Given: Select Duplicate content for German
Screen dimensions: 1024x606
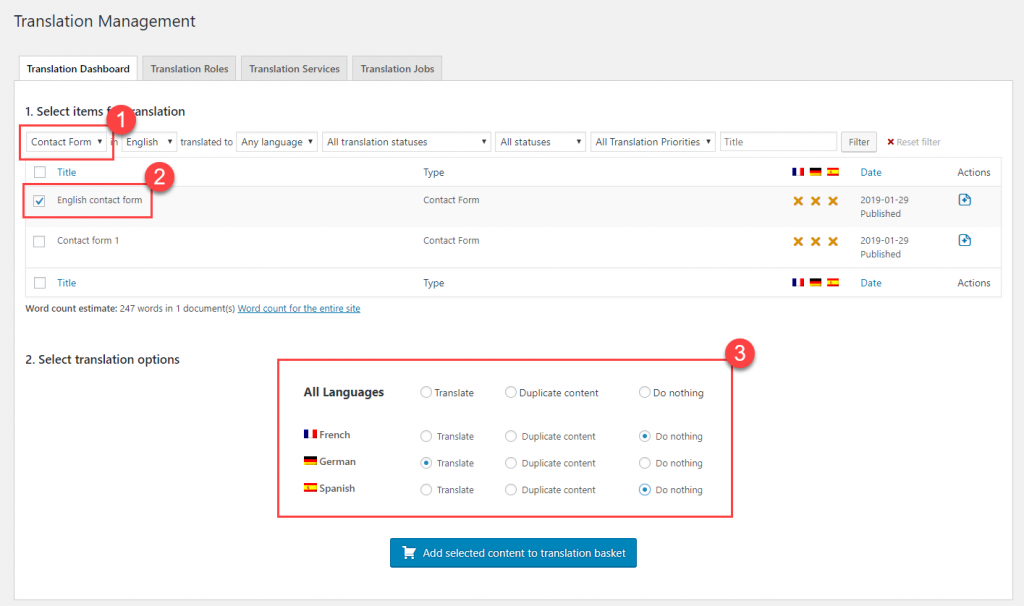Looking at the screenshot, I should pyautogui.click(x=511, y=462).
